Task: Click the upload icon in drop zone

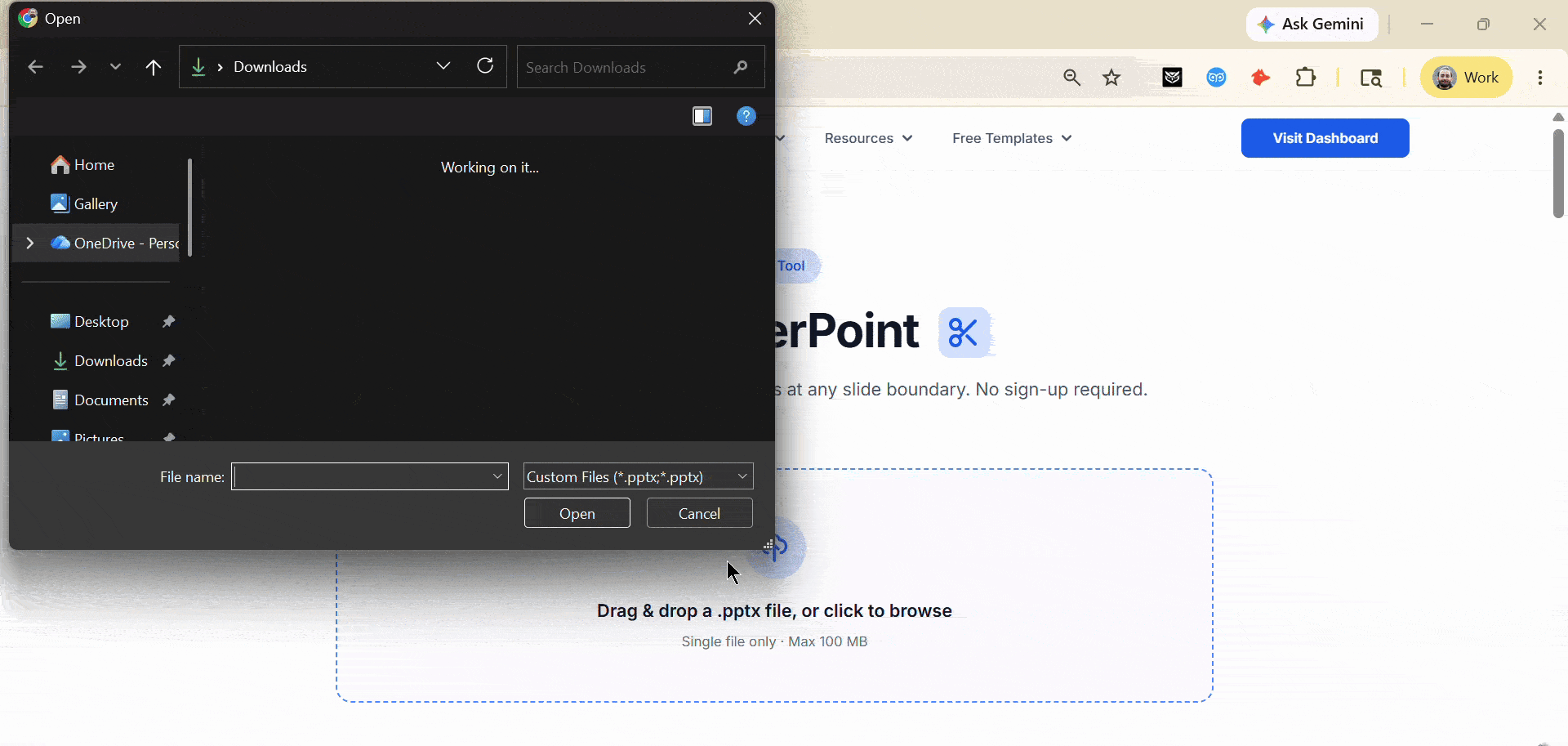Action: click(x=777, y=547)
